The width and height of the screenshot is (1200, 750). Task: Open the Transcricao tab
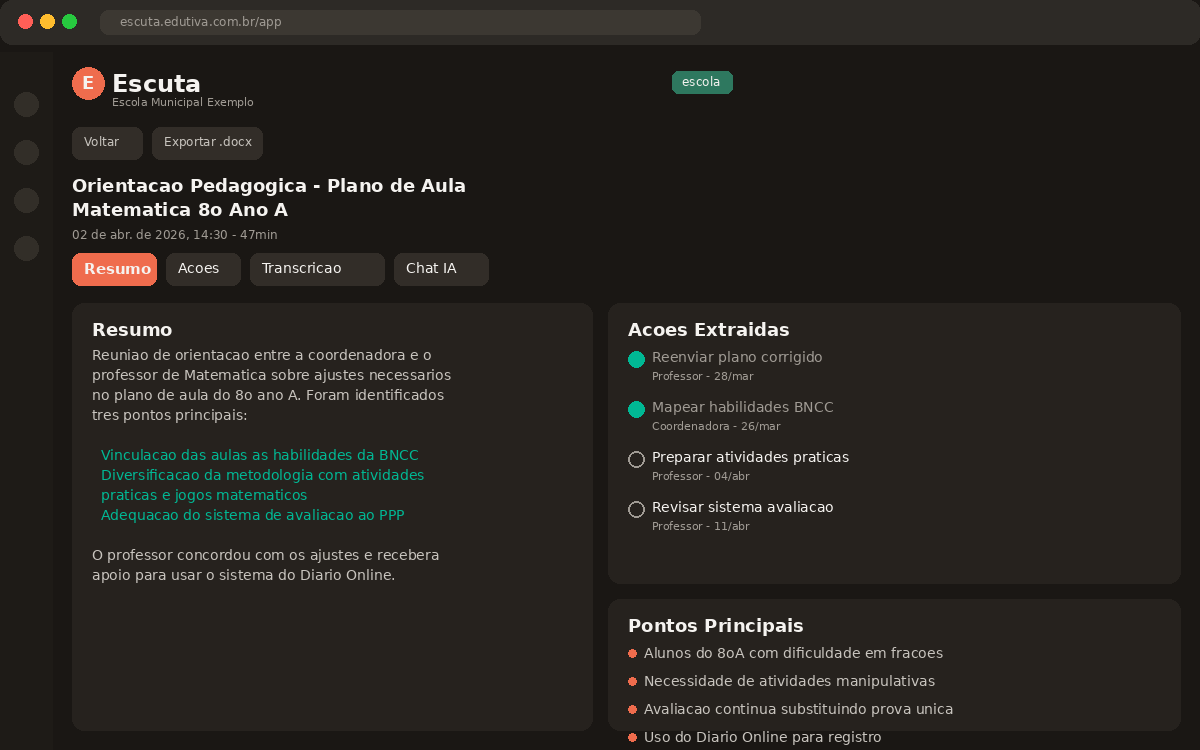(317, 269)
